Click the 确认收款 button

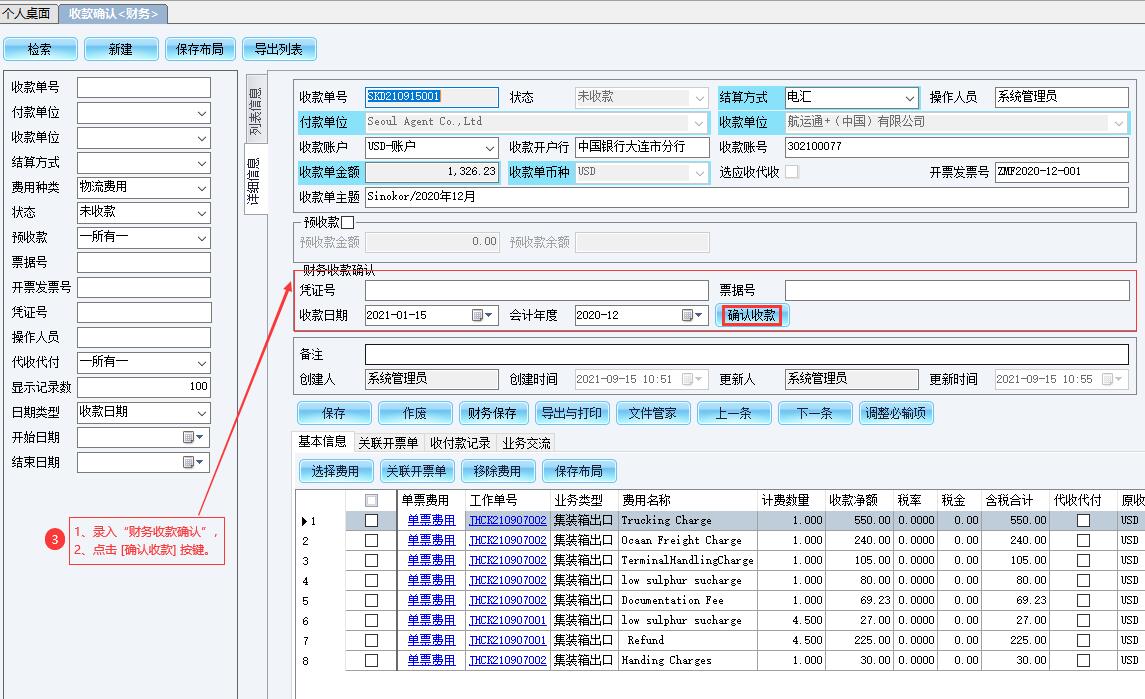[751, 315]
